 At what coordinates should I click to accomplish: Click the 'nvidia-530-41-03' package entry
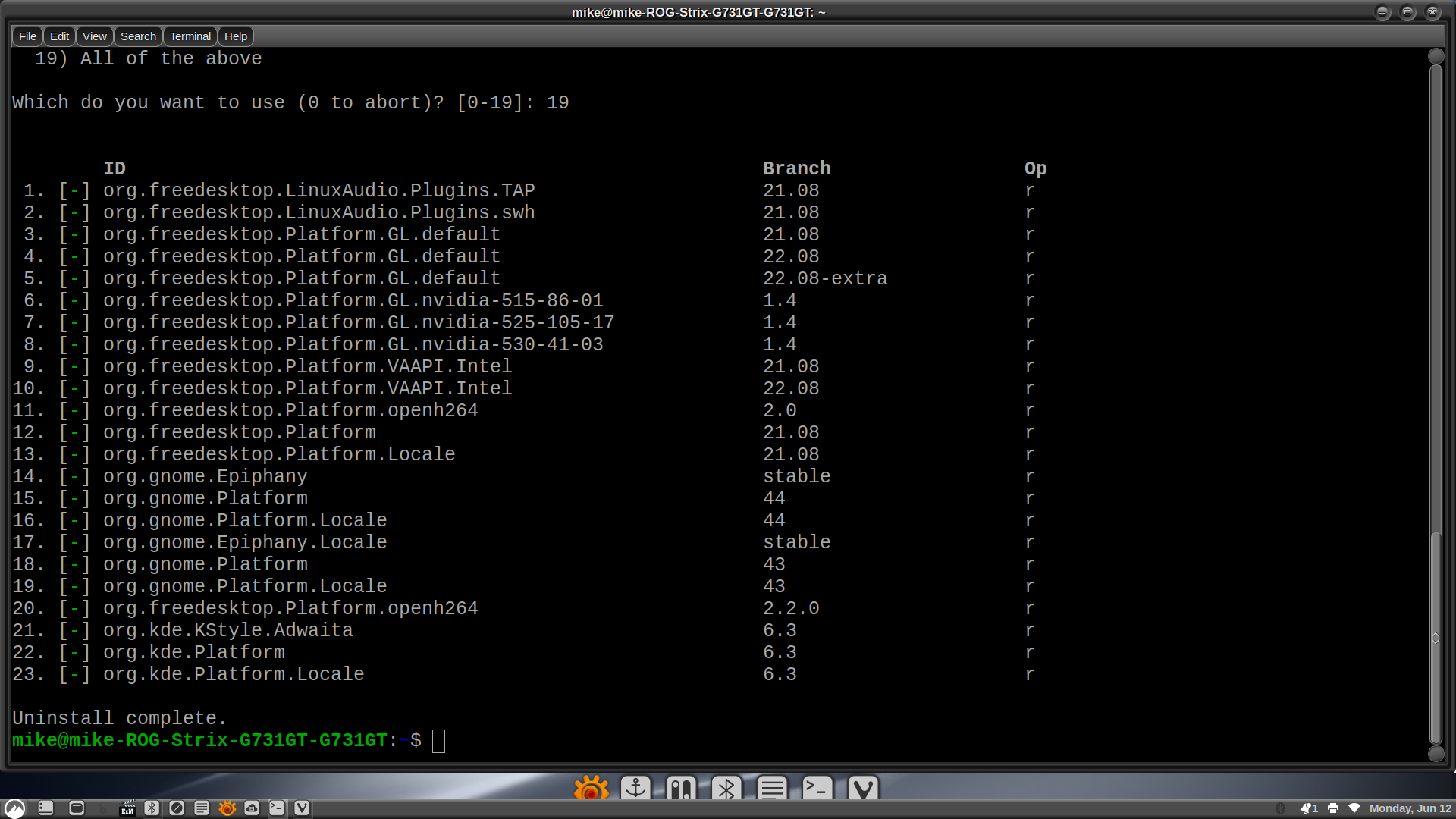click(x=353, y=344)
